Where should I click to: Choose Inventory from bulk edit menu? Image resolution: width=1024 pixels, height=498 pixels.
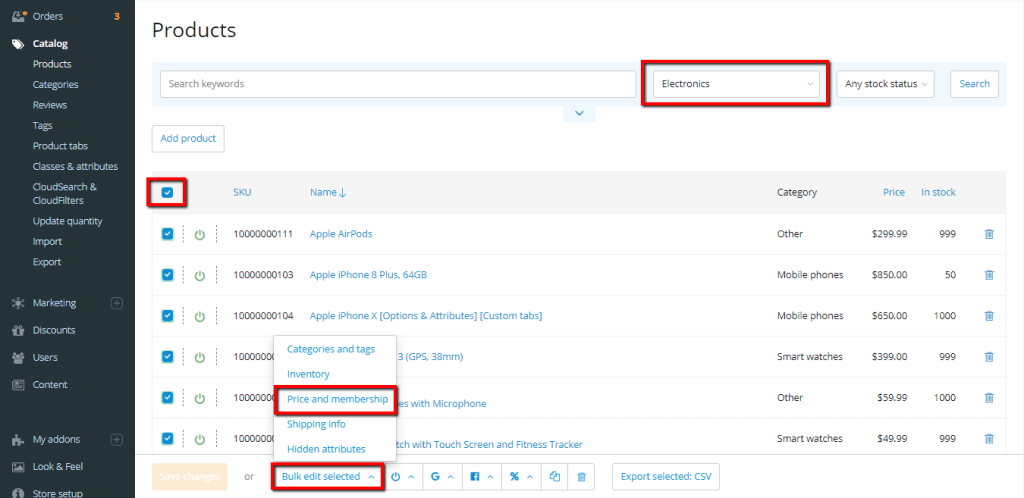308,374
